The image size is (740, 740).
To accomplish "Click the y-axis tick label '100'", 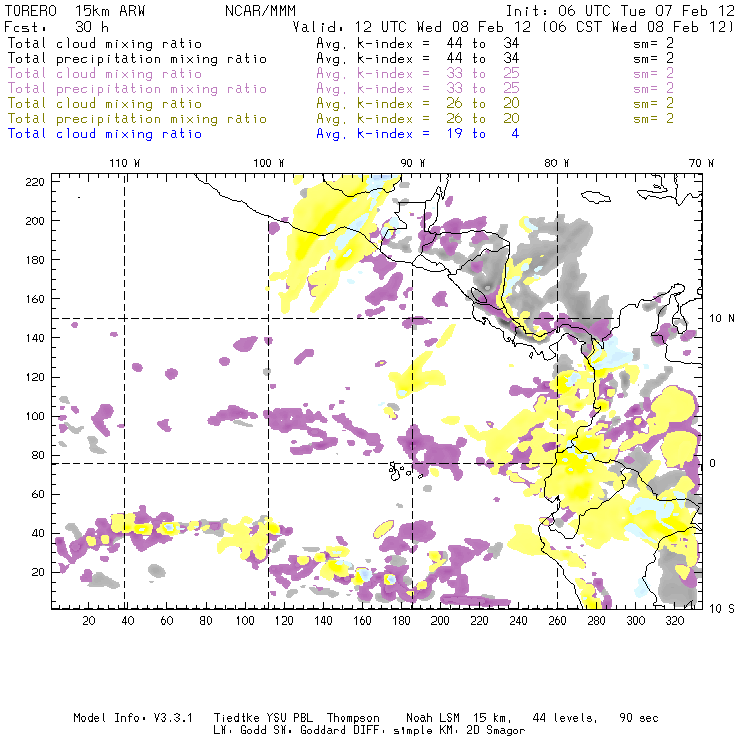I will point(35,416).
